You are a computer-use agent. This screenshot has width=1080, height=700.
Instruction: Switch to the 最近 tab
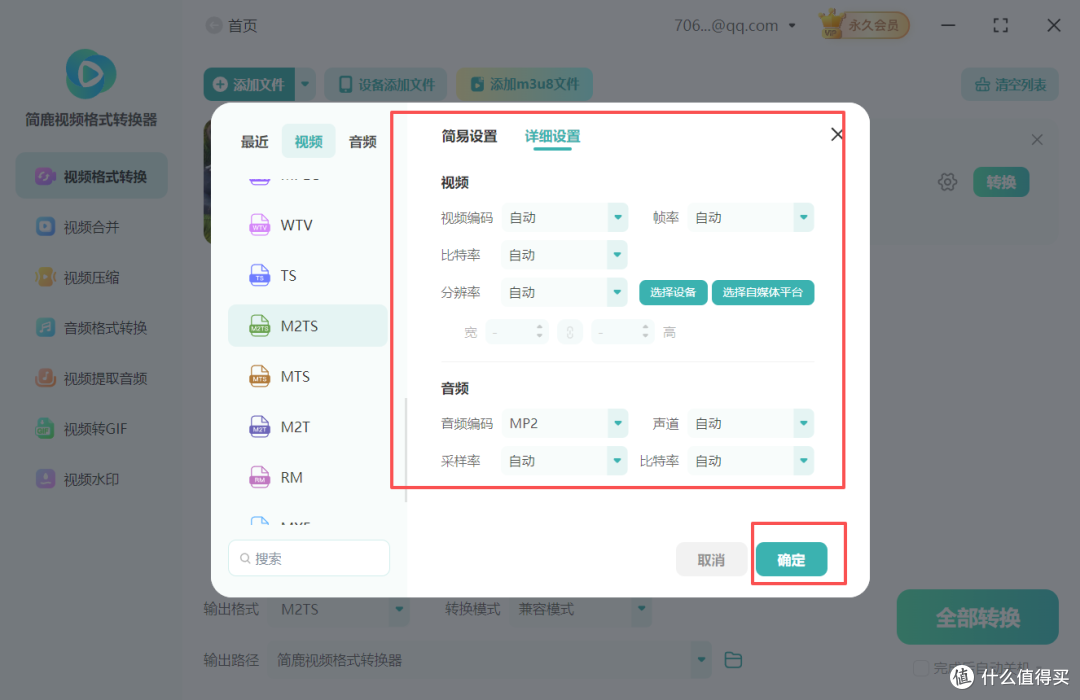(254, 141)
